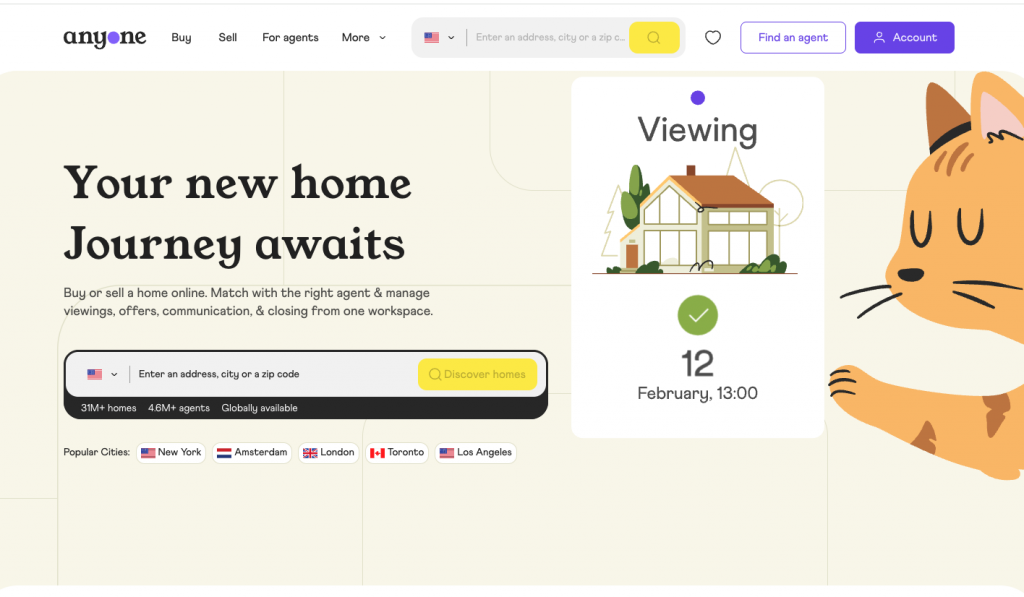This screenshot has width=1024, height=597.
Task: Click the green checkmark on Viewing card
Action: tap(697, 315)
